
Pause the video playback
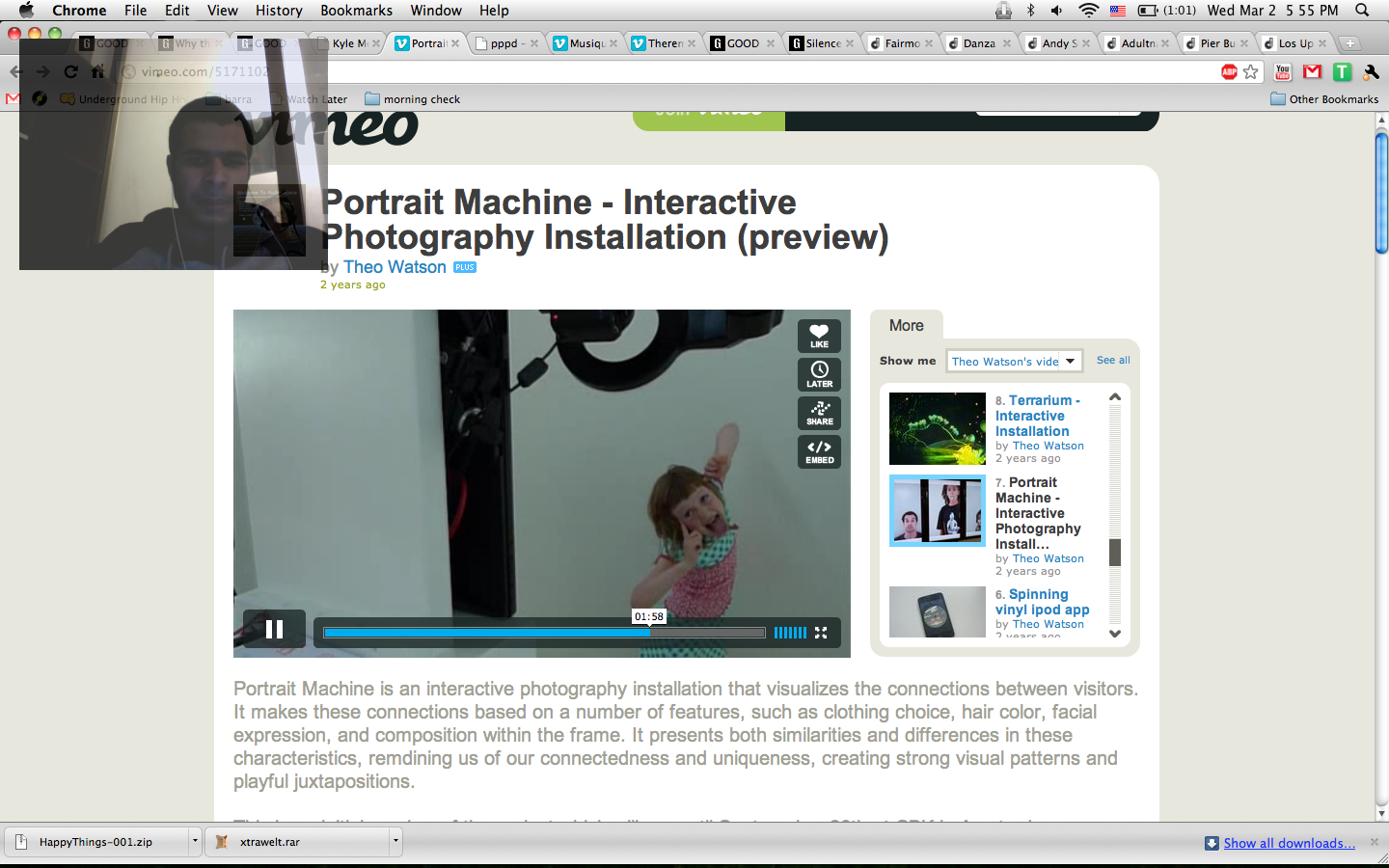point(274,630)
